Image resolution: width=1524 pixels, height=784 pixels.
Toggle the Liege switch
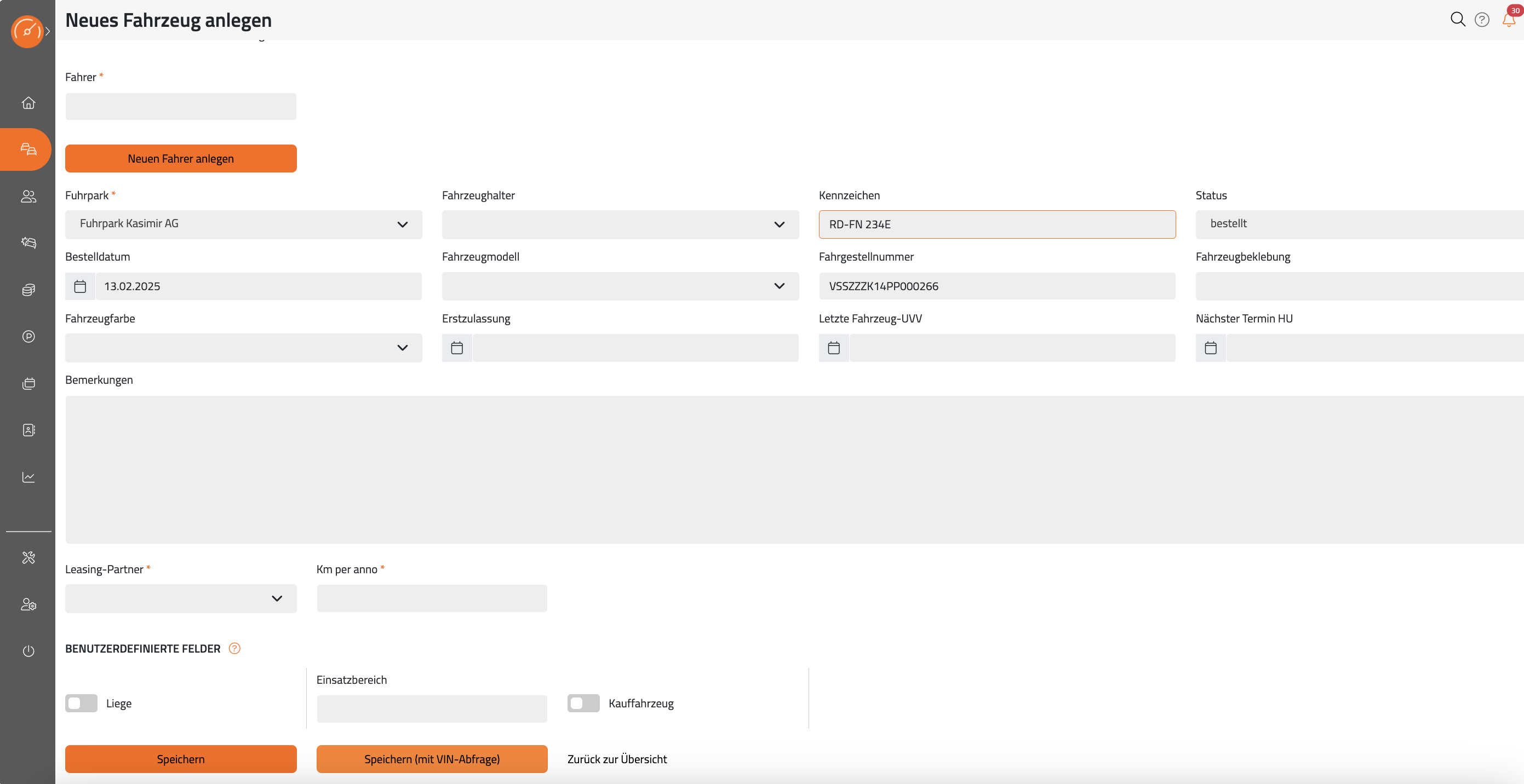point(81,704)
